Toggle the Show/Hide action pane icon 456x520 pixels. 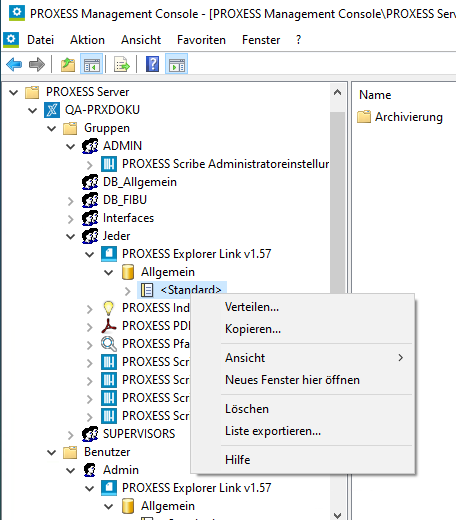177,64
